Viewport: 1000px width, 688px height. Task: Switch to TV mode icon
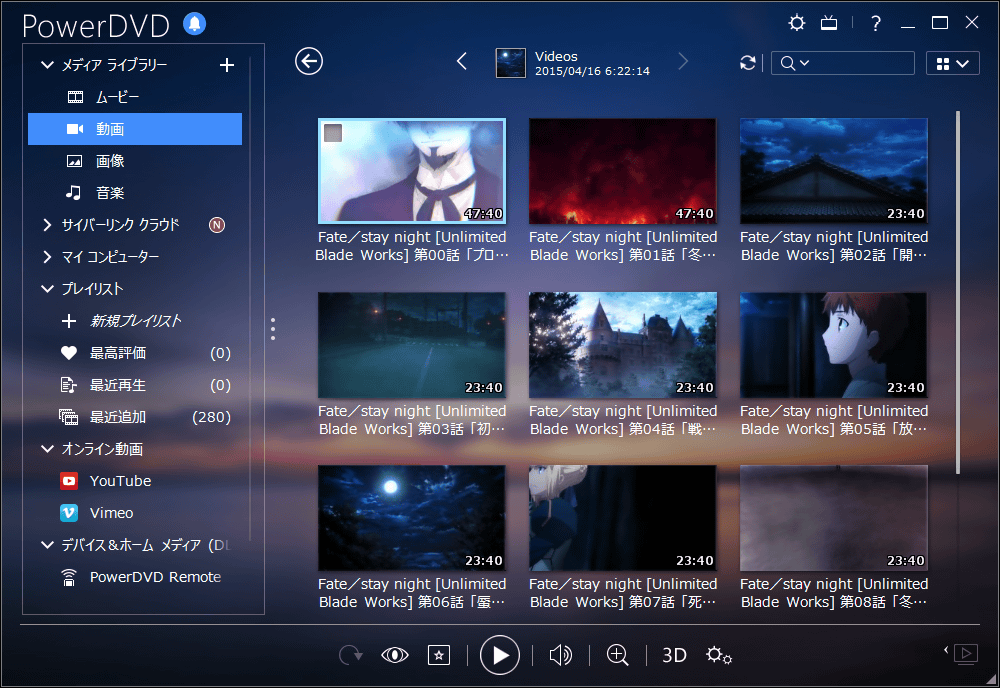[x=829, y=24]
